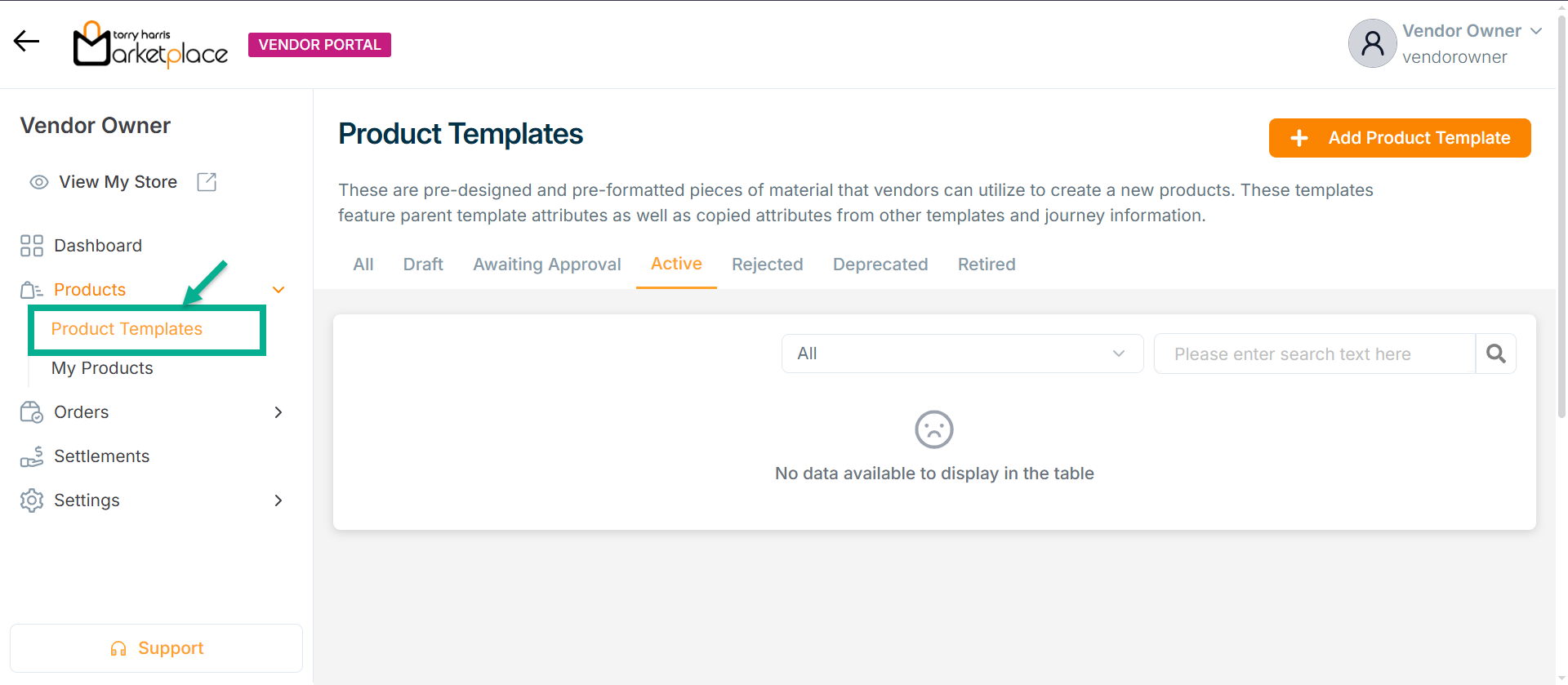Image resolution: width=1568 pixels, height=685 pixels.
Task: Click the back arrow icon
Action: point(26,42)
